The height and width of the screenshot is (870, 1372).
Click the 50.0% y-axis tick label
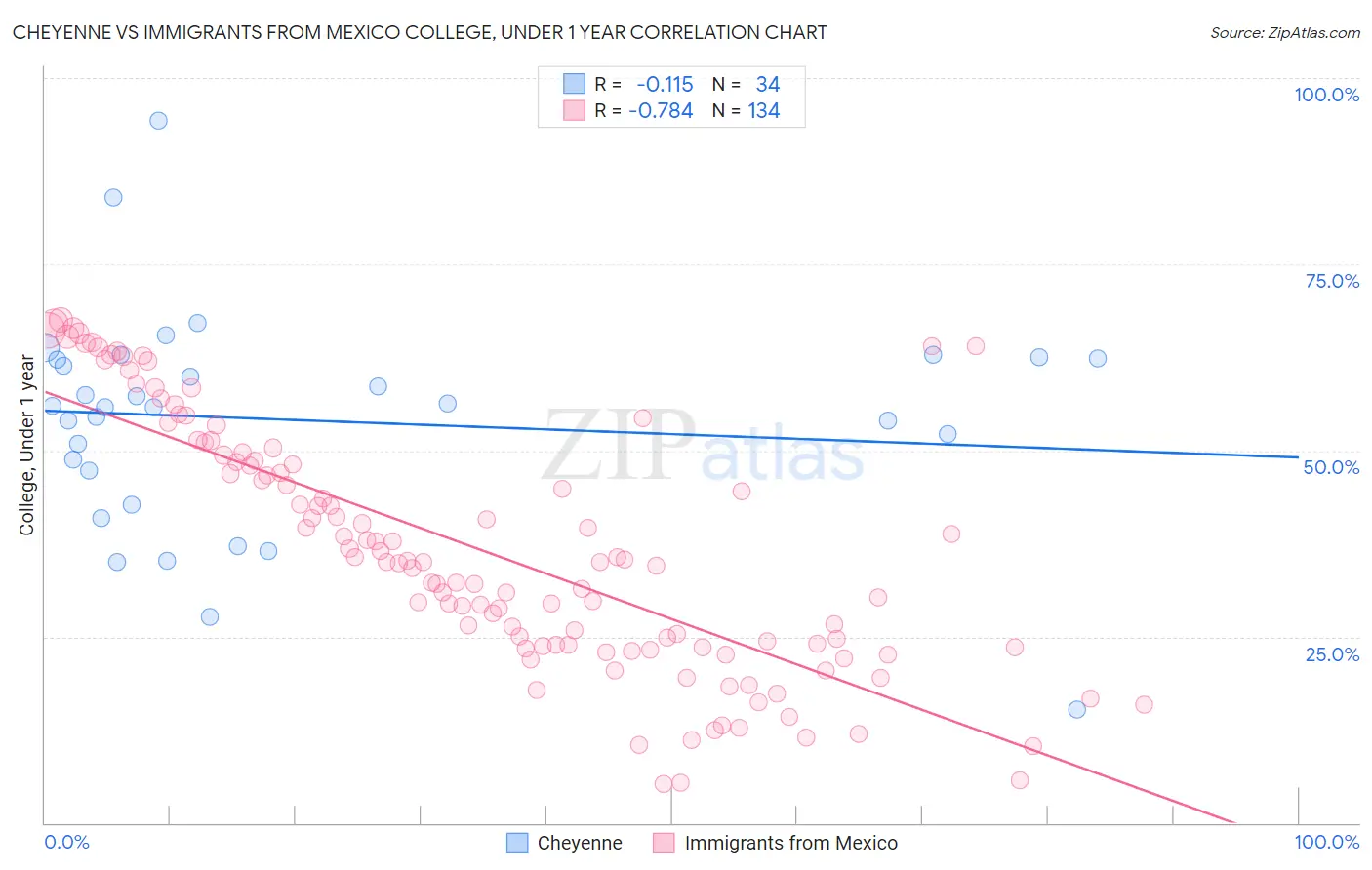pos(1331,467)
